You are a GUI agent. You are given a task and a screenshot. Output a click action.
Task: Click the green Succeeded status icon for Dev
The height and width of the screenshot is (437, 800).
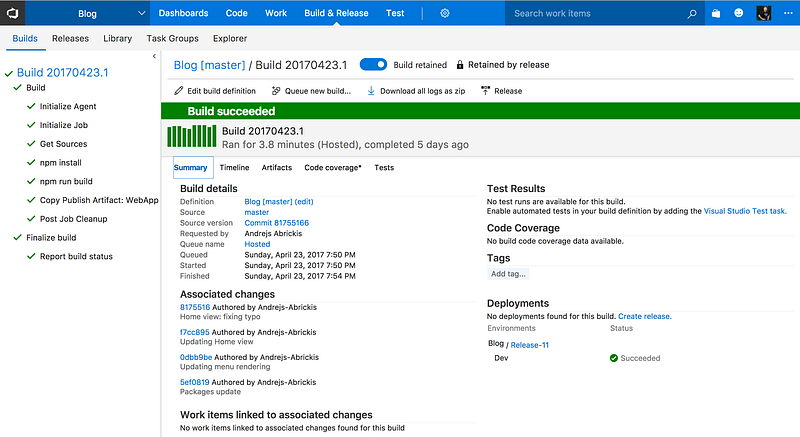(614, 358)
